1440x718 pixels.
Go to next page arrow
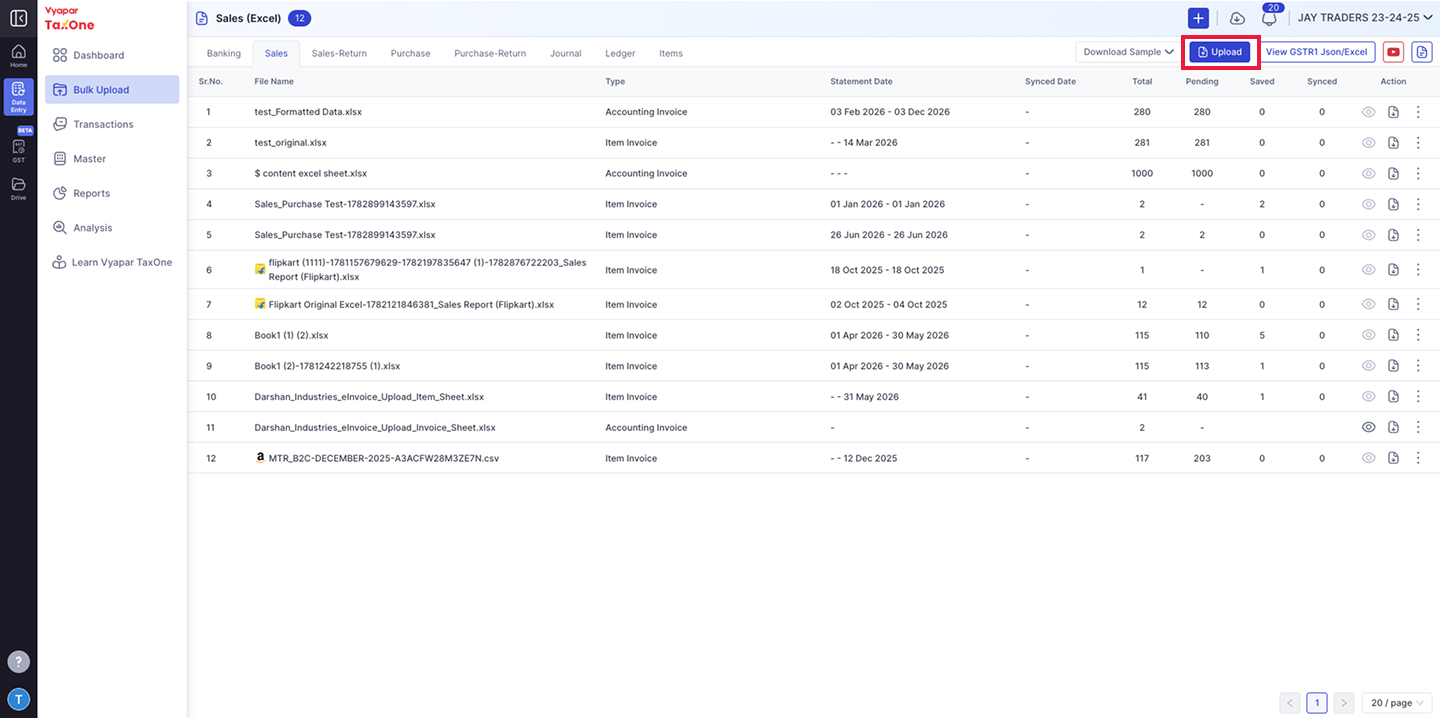[1344, 703]
